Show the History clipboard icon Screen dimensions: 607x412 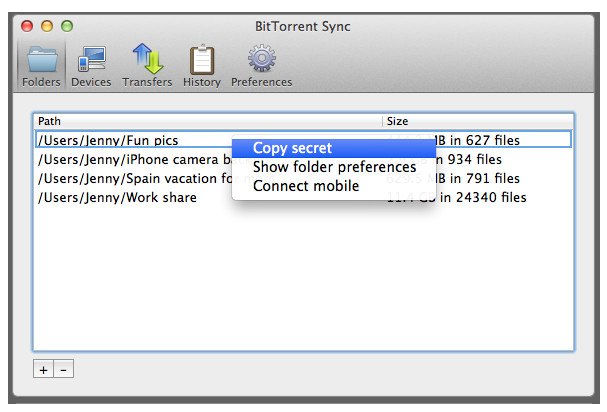coord(202,66)
